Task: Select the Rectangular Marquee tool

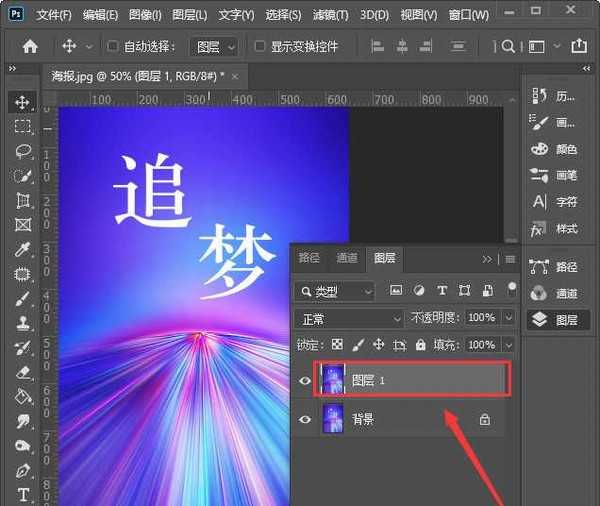Action: point(22,126)
